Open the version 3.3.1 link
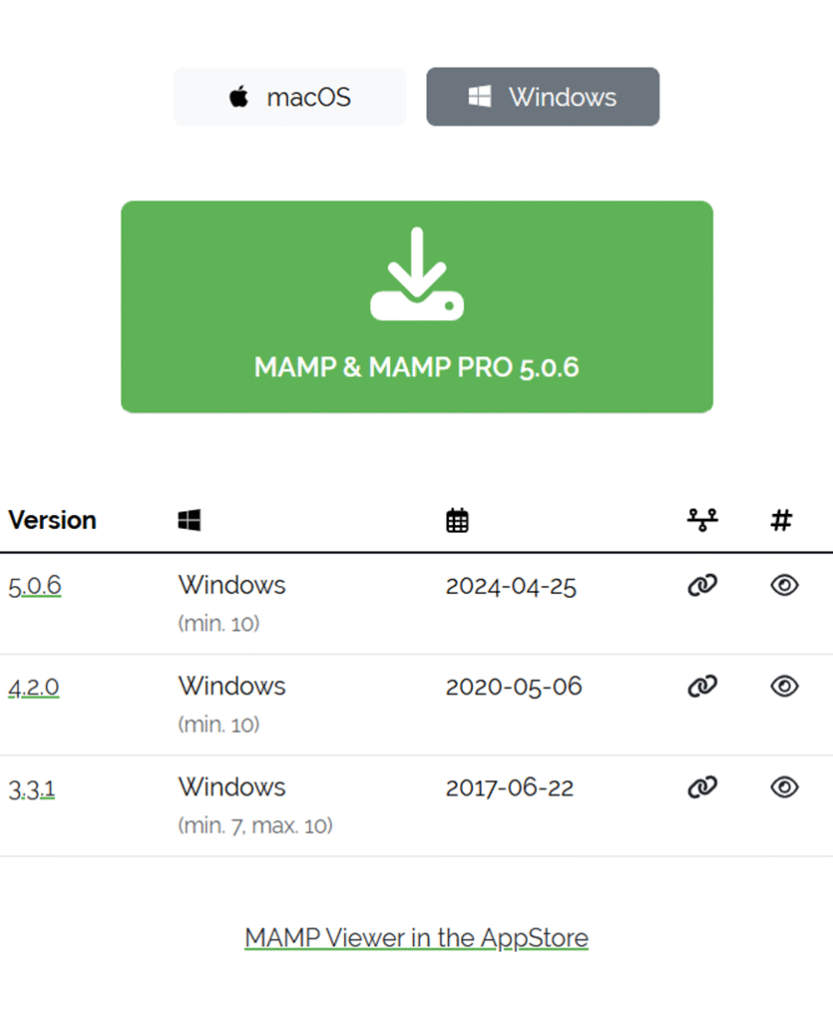Viewport: 833px width, 1024px height. 32,789
